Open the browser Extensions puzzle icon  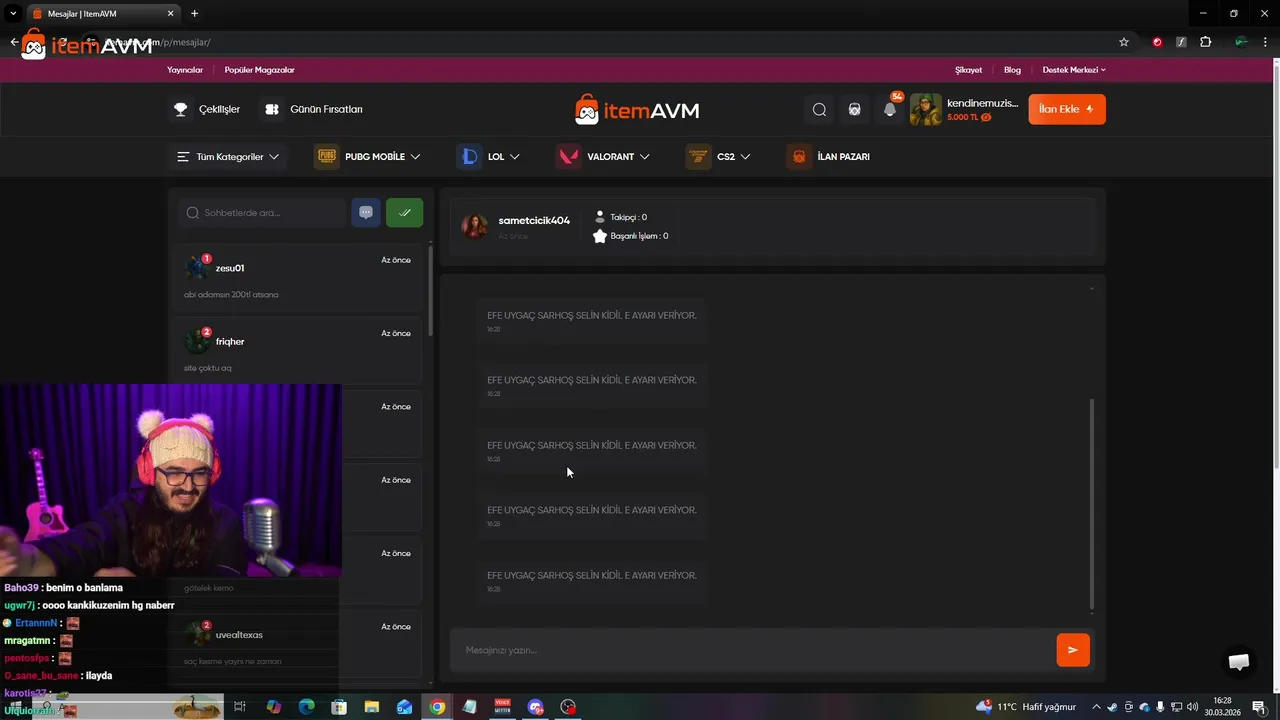(x=1205, y=42)
